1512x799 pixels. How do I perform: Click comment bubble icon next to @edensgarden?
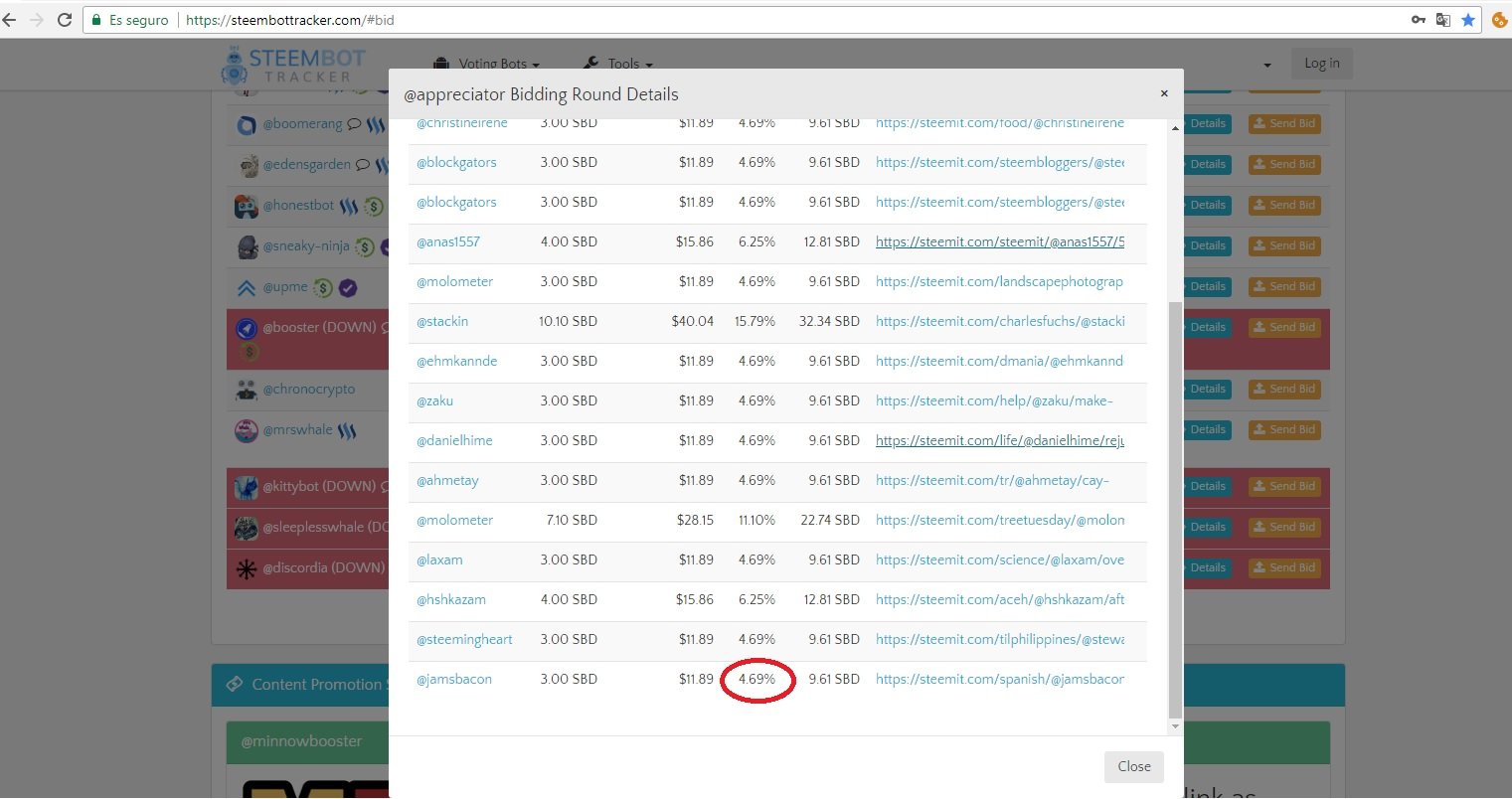pyautogui.click(x=363, y=165)
